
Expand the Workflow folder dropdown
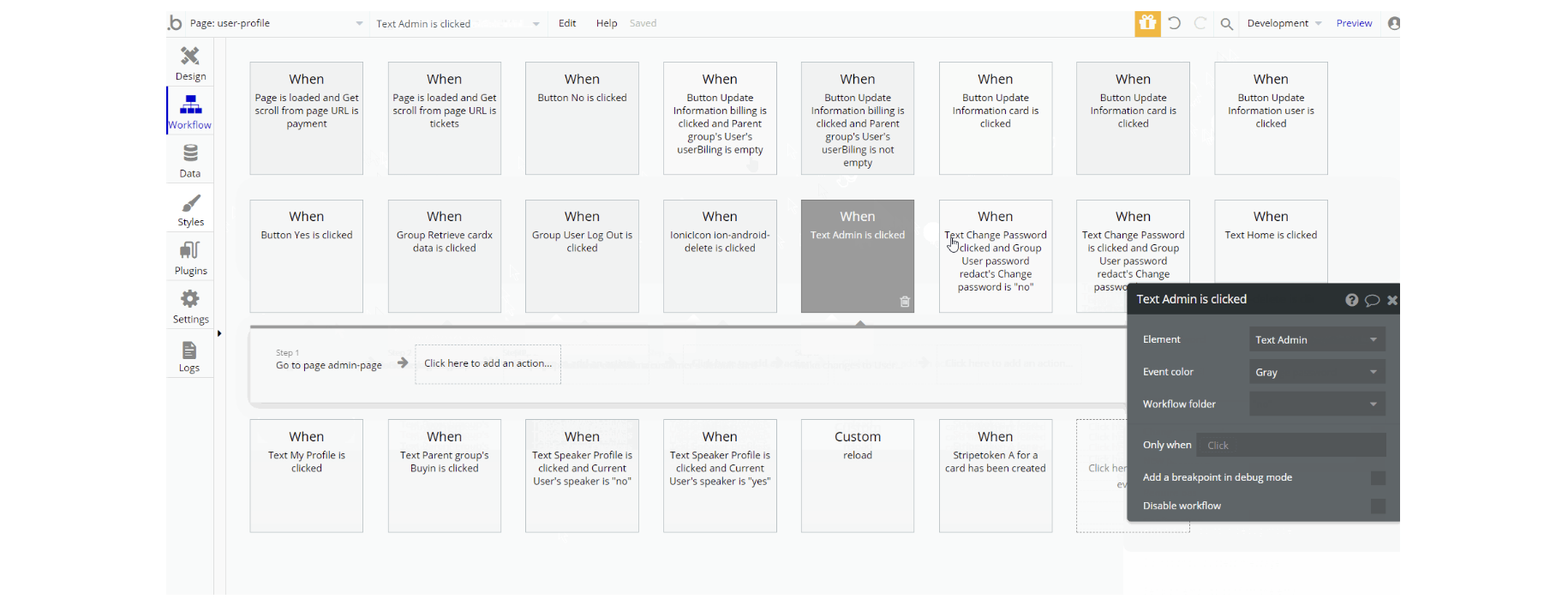(x=1316, y=404)
